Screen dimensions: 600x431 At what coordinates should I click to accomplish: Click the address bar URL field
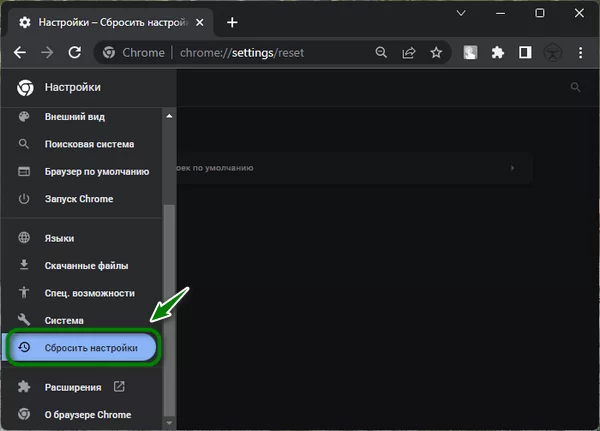pos(270,53)
